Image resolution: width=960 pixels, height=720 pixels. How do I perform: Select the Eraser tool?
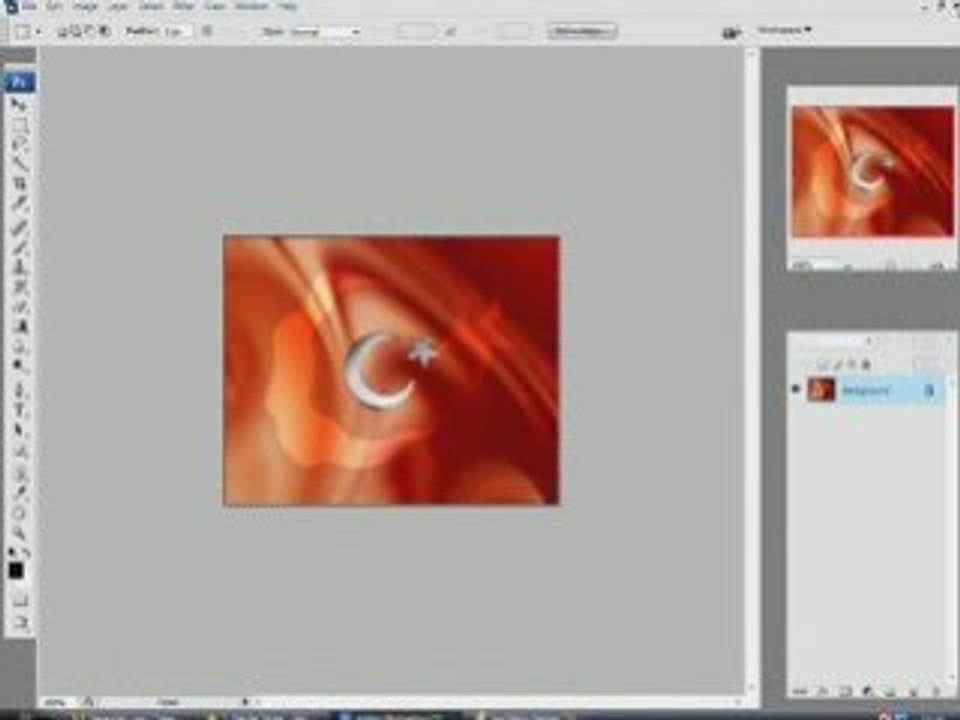click(x=19, y=306)
